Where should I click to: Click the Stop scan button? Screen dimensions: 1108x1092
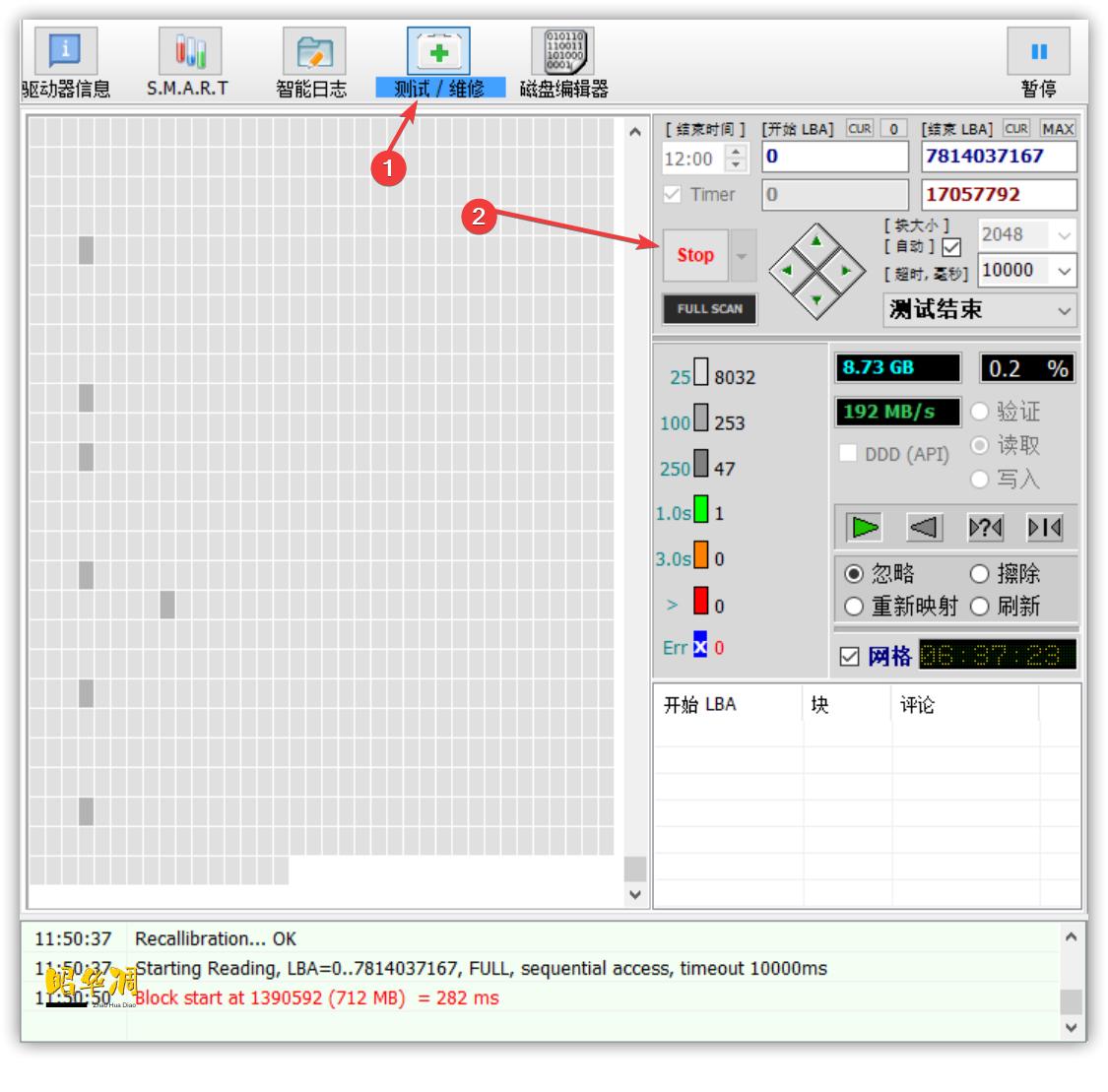695,256
